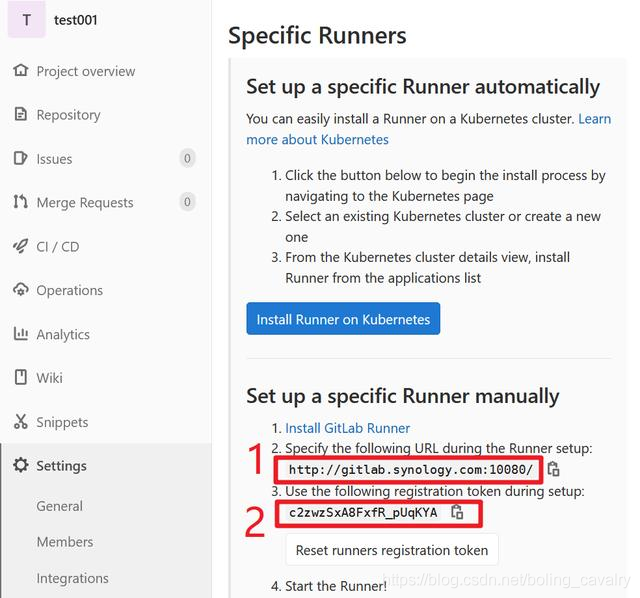Click the Start the Runner! step text

point(336,586)
